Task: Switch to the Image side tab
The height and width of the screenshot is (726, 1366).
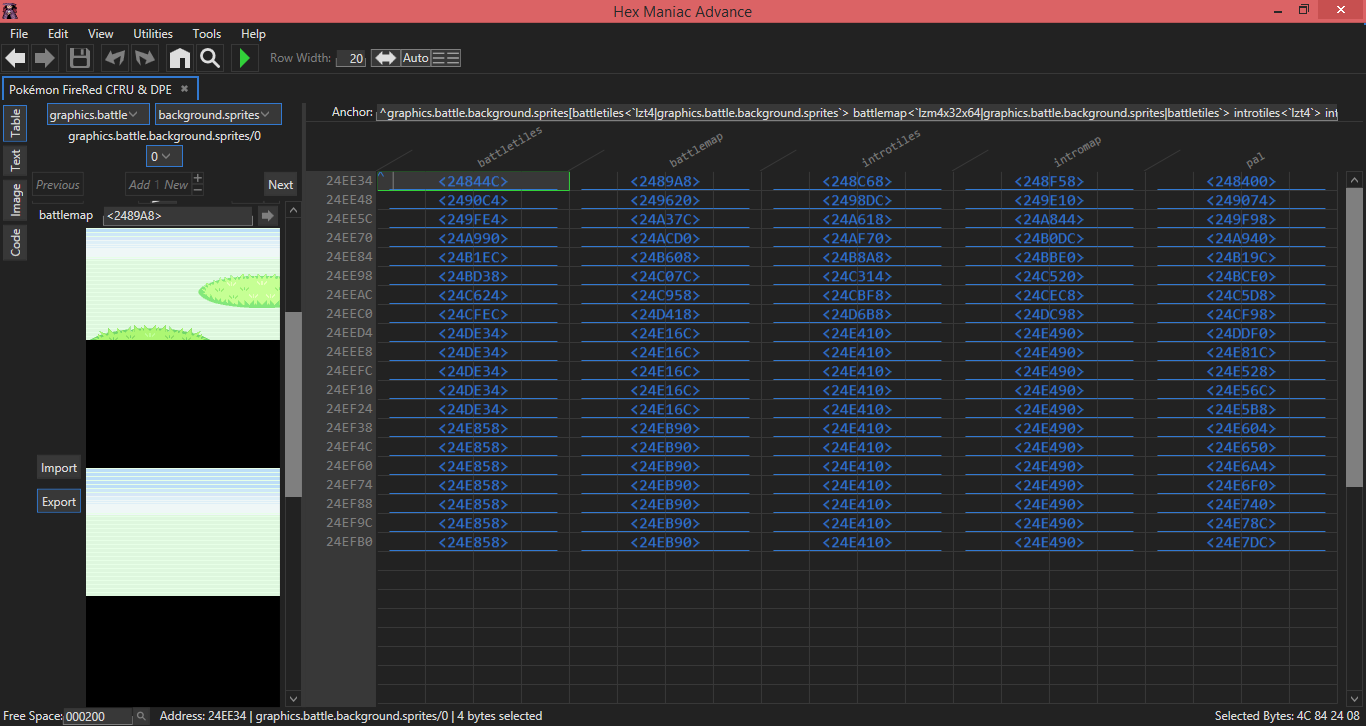Action: tap(16, 200)
